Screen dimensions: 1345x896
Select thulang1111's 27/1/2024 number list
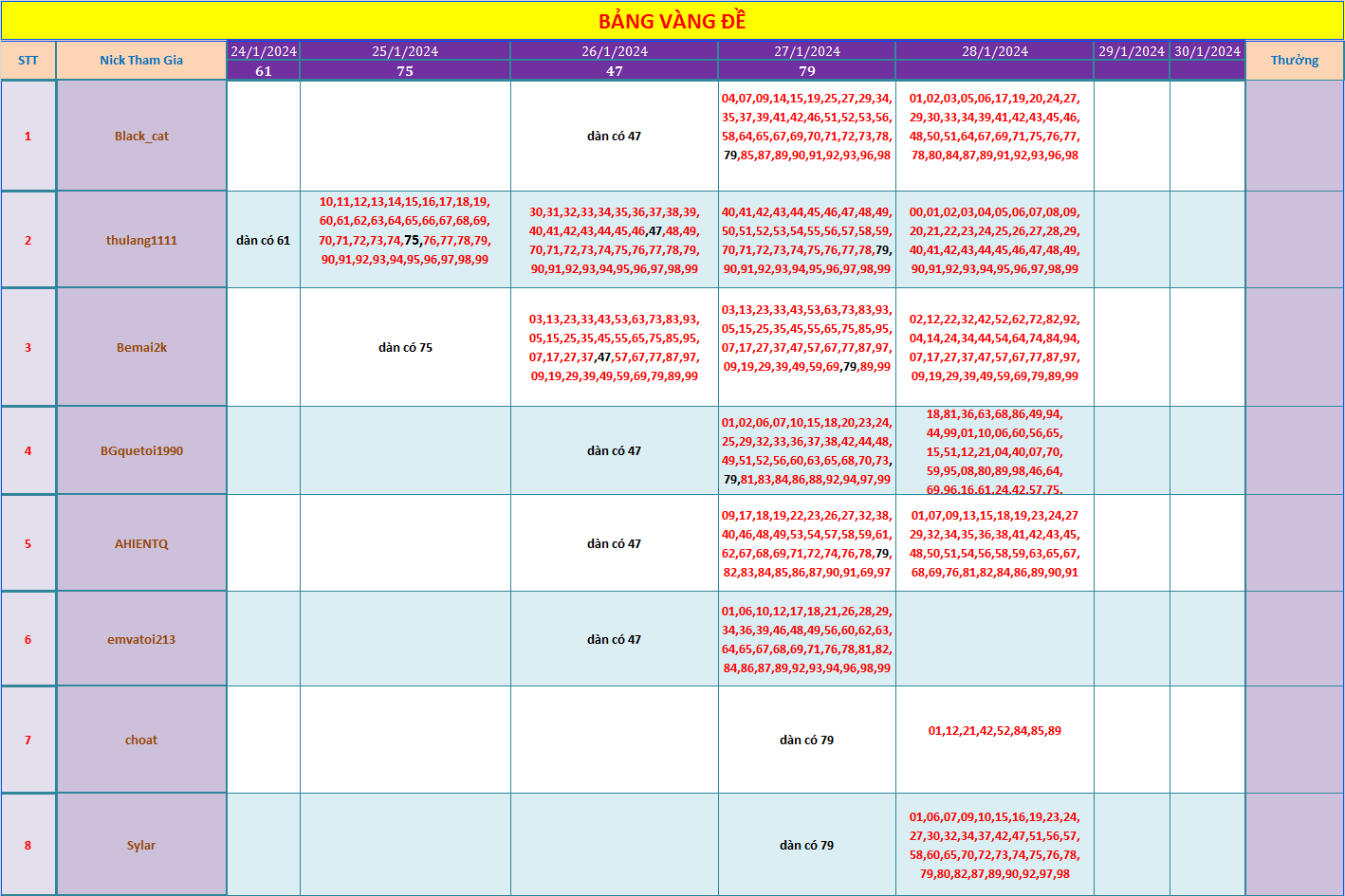(807, 240)
